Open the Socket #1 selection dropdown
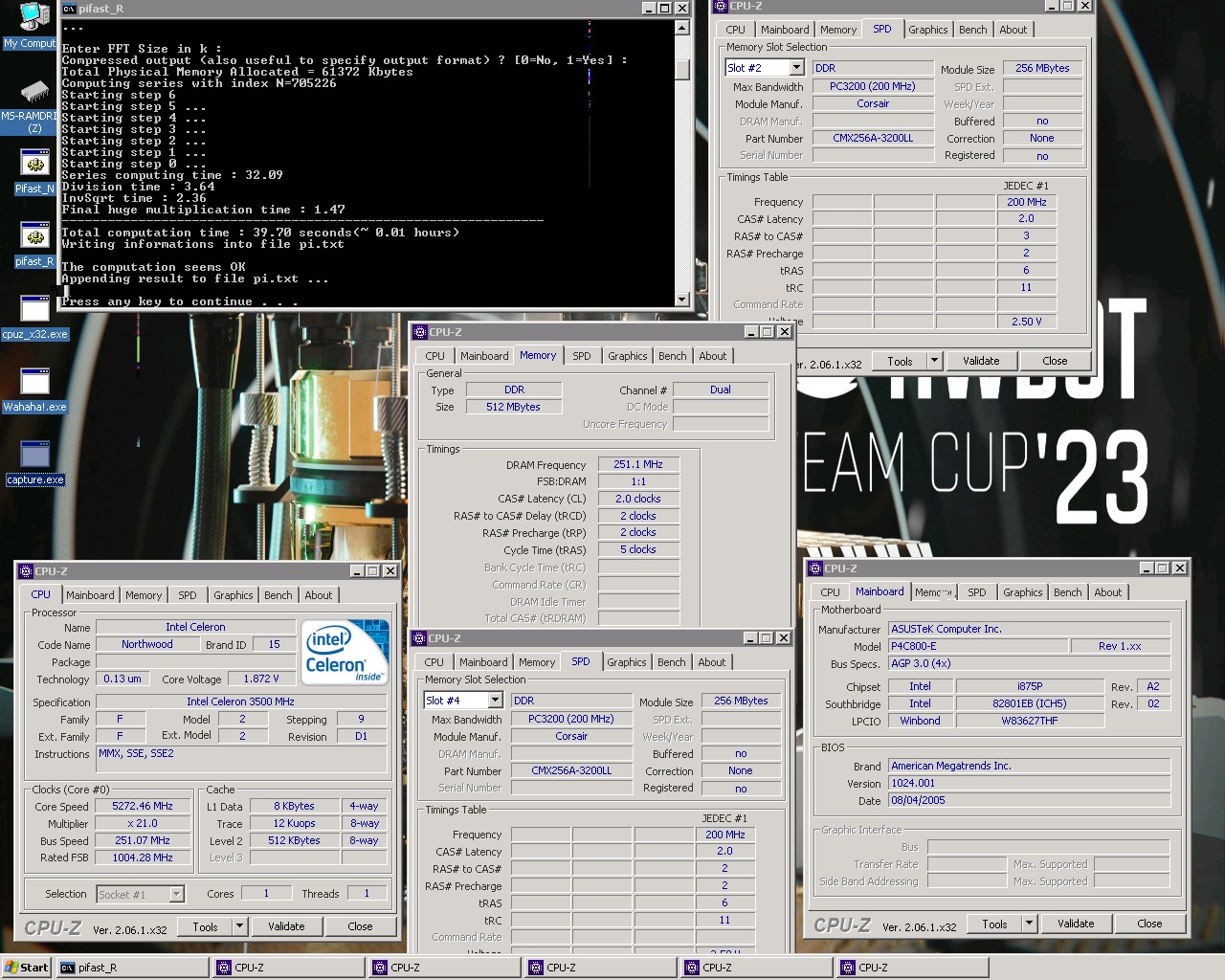The image size is (1225, 980). point(176,894)
